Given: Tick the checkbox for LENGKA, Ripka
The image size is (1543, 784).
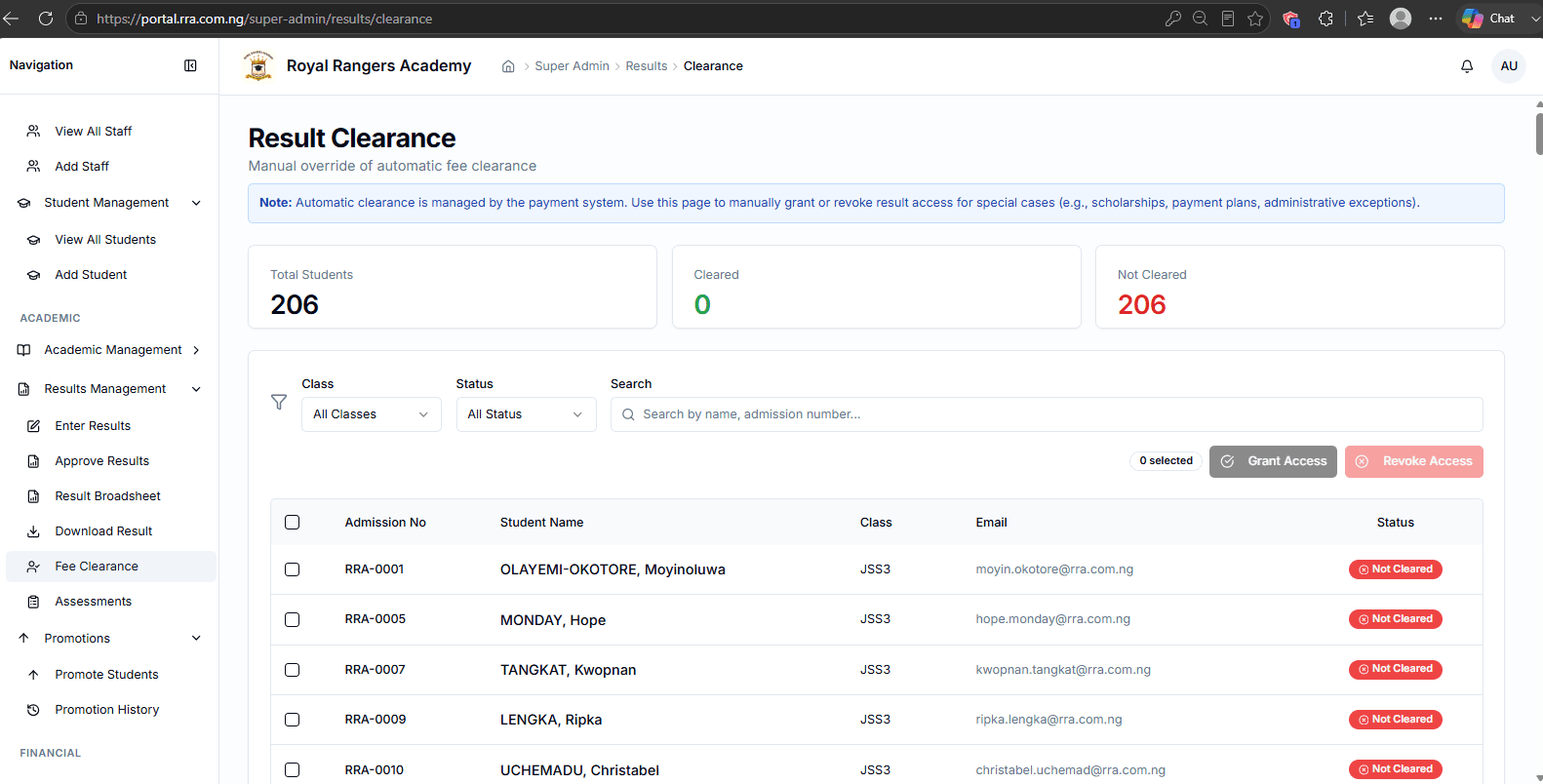Looking at the screenshot, I should point(292,720).
